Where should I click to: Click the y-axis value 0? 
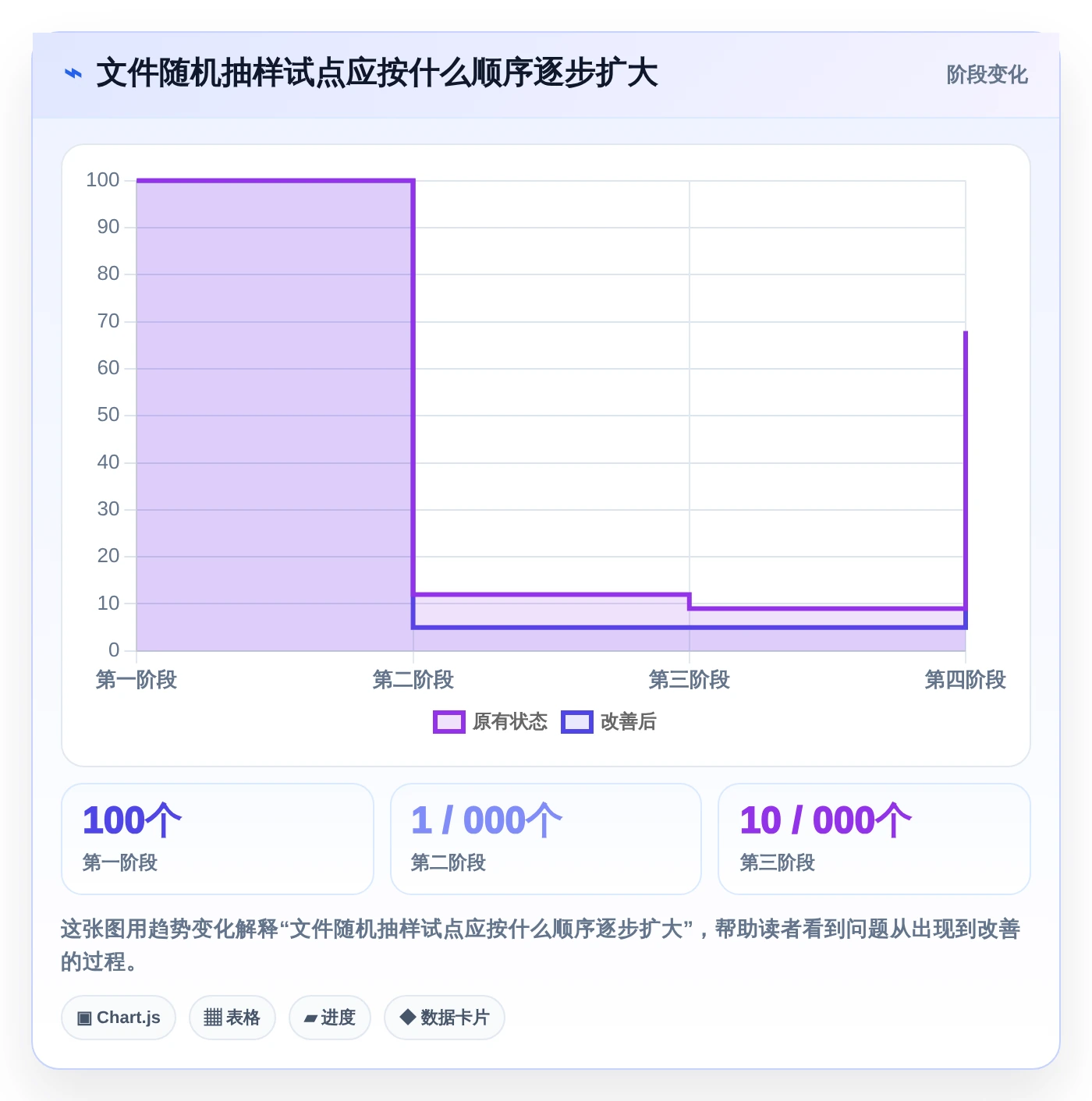114,650
